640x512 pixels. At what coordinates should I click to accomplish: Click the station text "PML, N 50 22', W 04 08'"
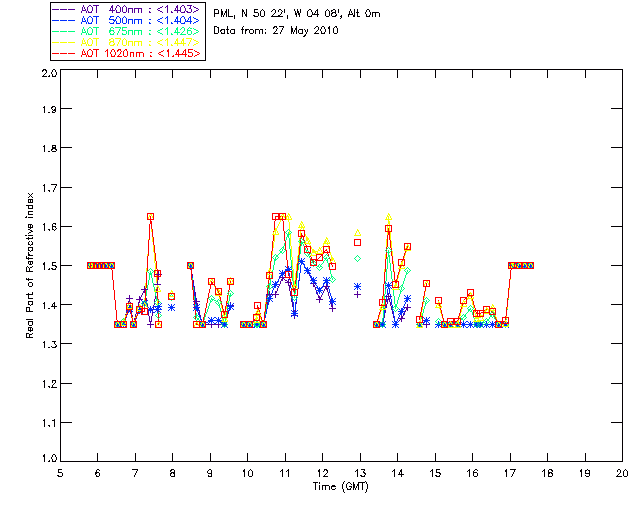(x=278, y=14)
